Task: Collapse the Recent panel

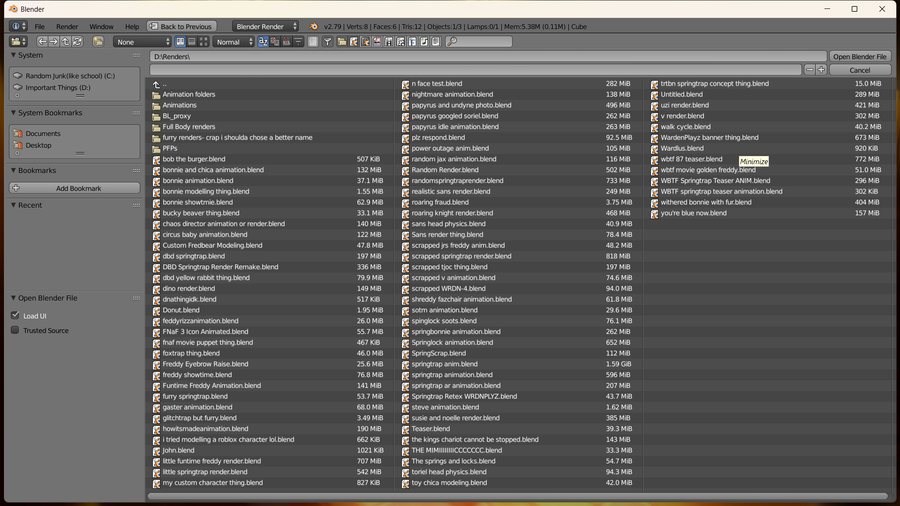Action: [14, 205]
